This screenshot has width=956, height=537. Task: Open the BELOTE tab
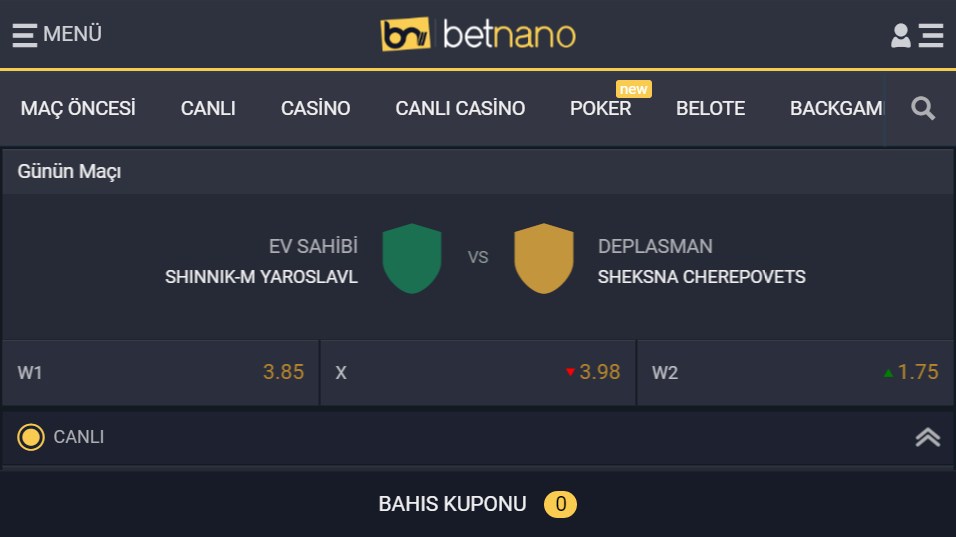710,109
